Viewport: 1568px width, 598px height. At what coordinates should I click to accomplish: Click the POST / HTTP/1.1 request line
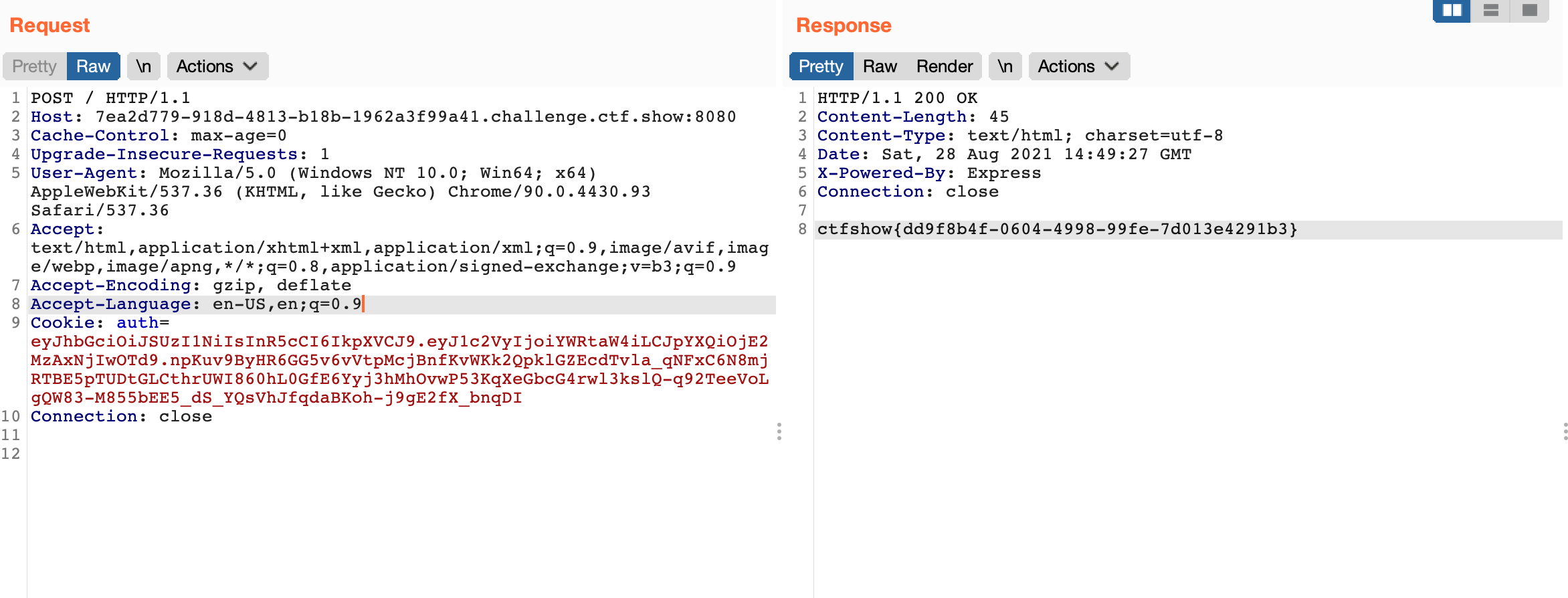(x=110, y=98)
